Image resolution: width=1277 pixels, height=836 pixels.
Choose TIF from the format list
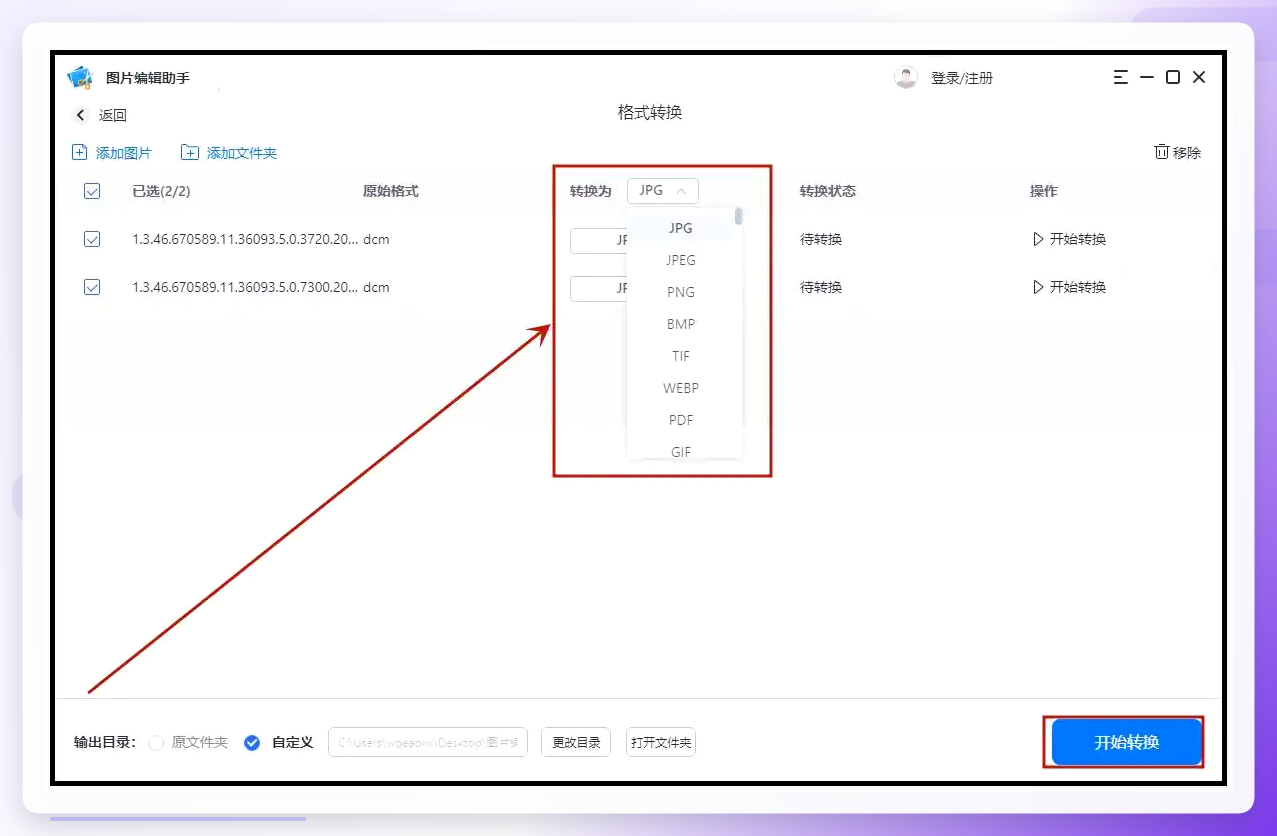[x=681, y=356]
